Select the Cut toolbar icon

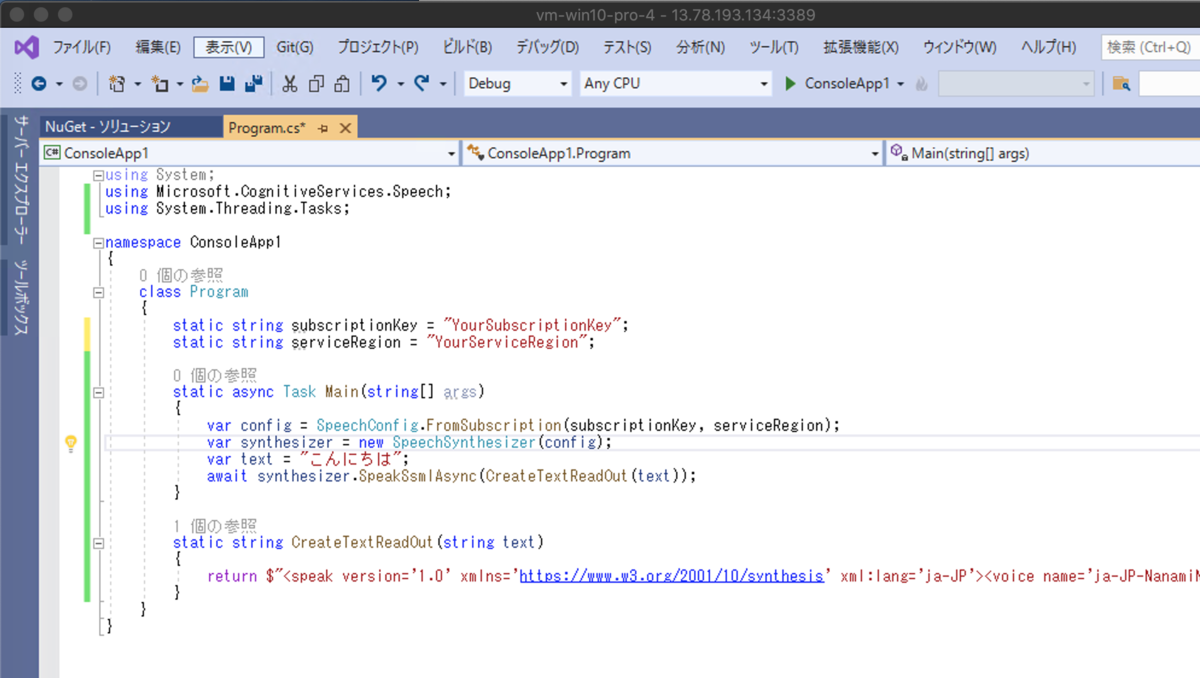(x=288, y=84)
